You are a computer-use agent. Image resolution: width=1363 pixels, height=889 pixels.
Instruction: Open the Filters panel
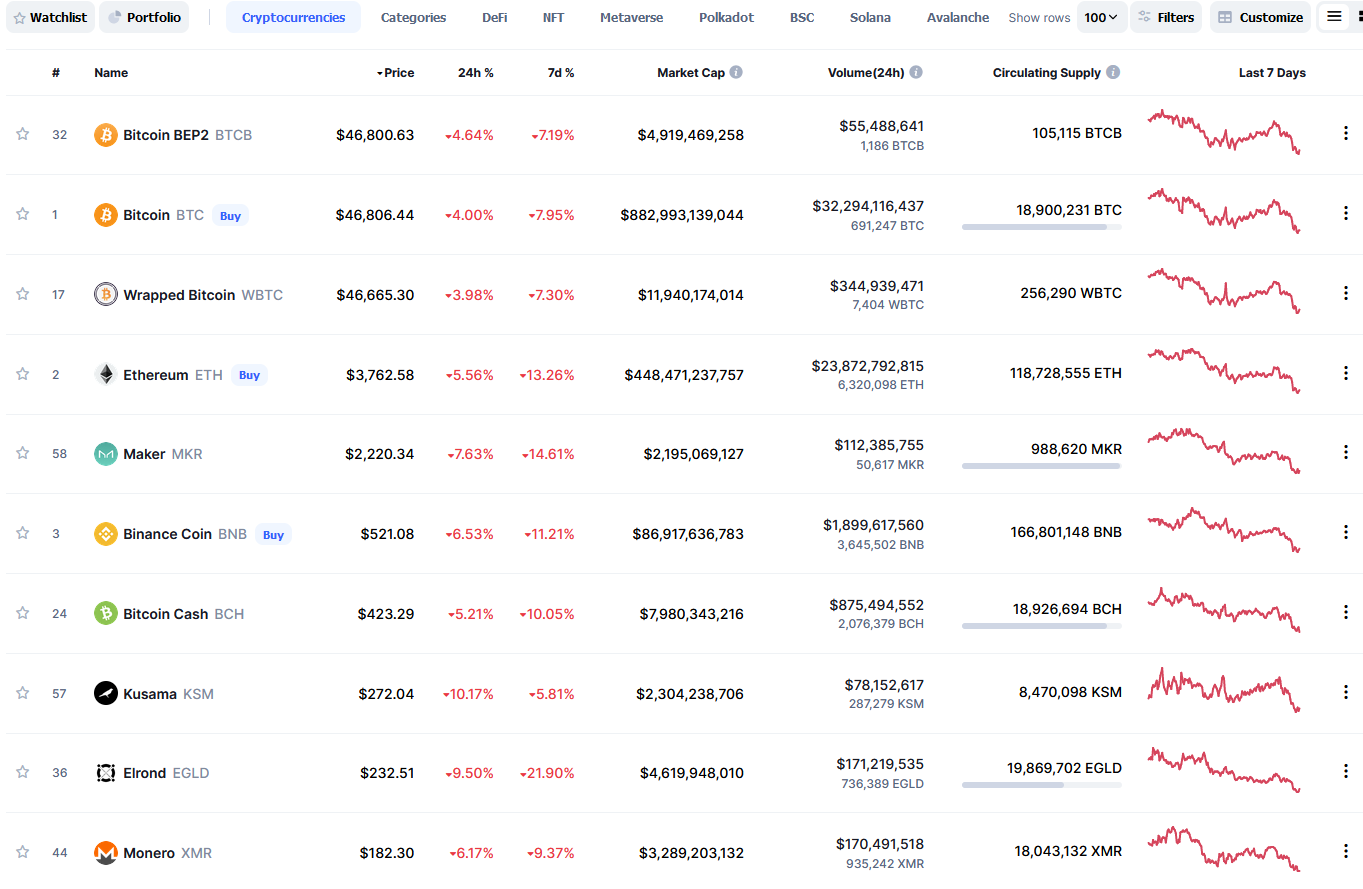coord(1166,17)
